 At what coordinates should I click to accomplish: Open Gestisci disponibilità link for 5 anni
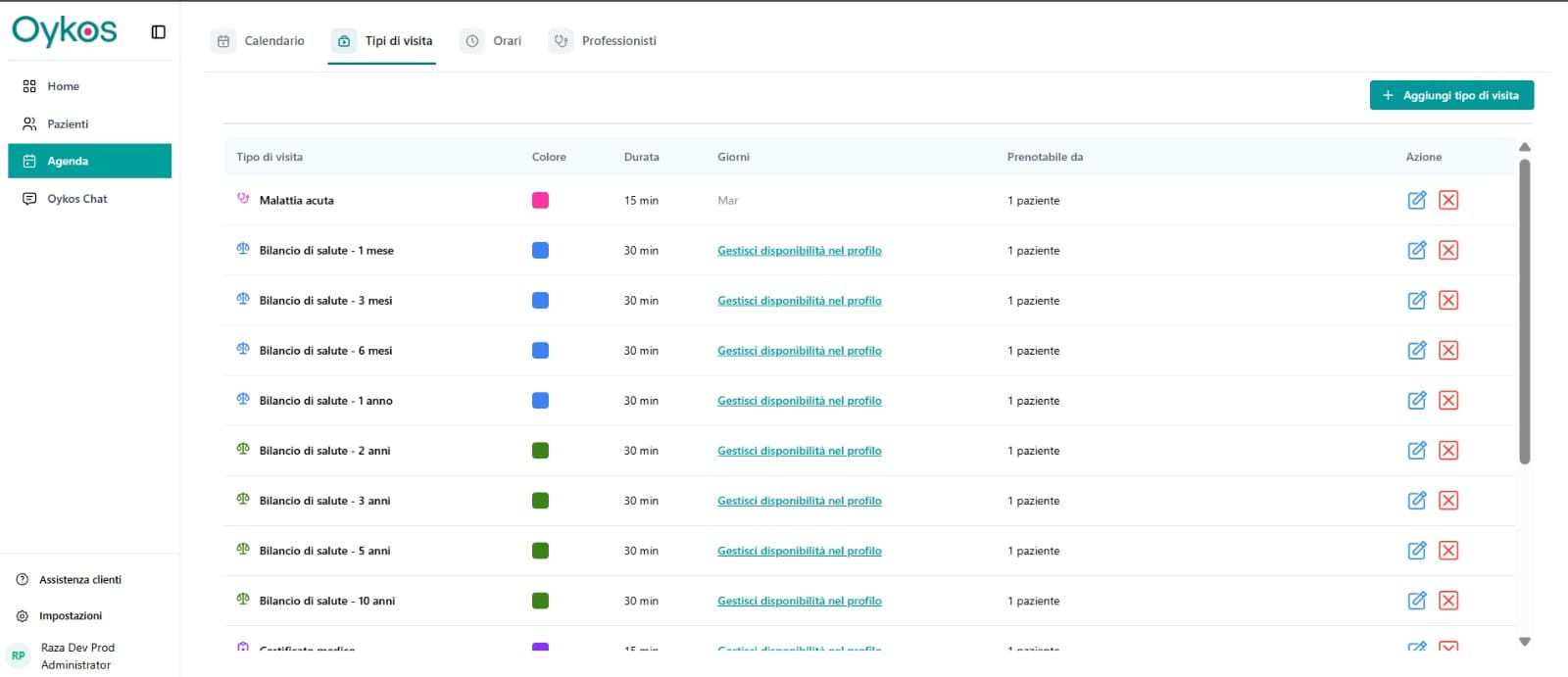[800, 551]
